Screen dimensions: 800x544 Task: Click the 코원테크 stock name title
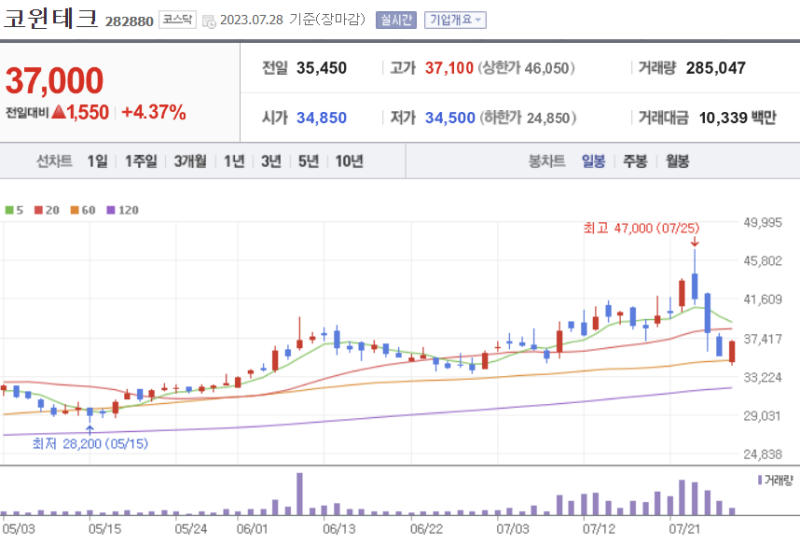(x=51, y=19)
